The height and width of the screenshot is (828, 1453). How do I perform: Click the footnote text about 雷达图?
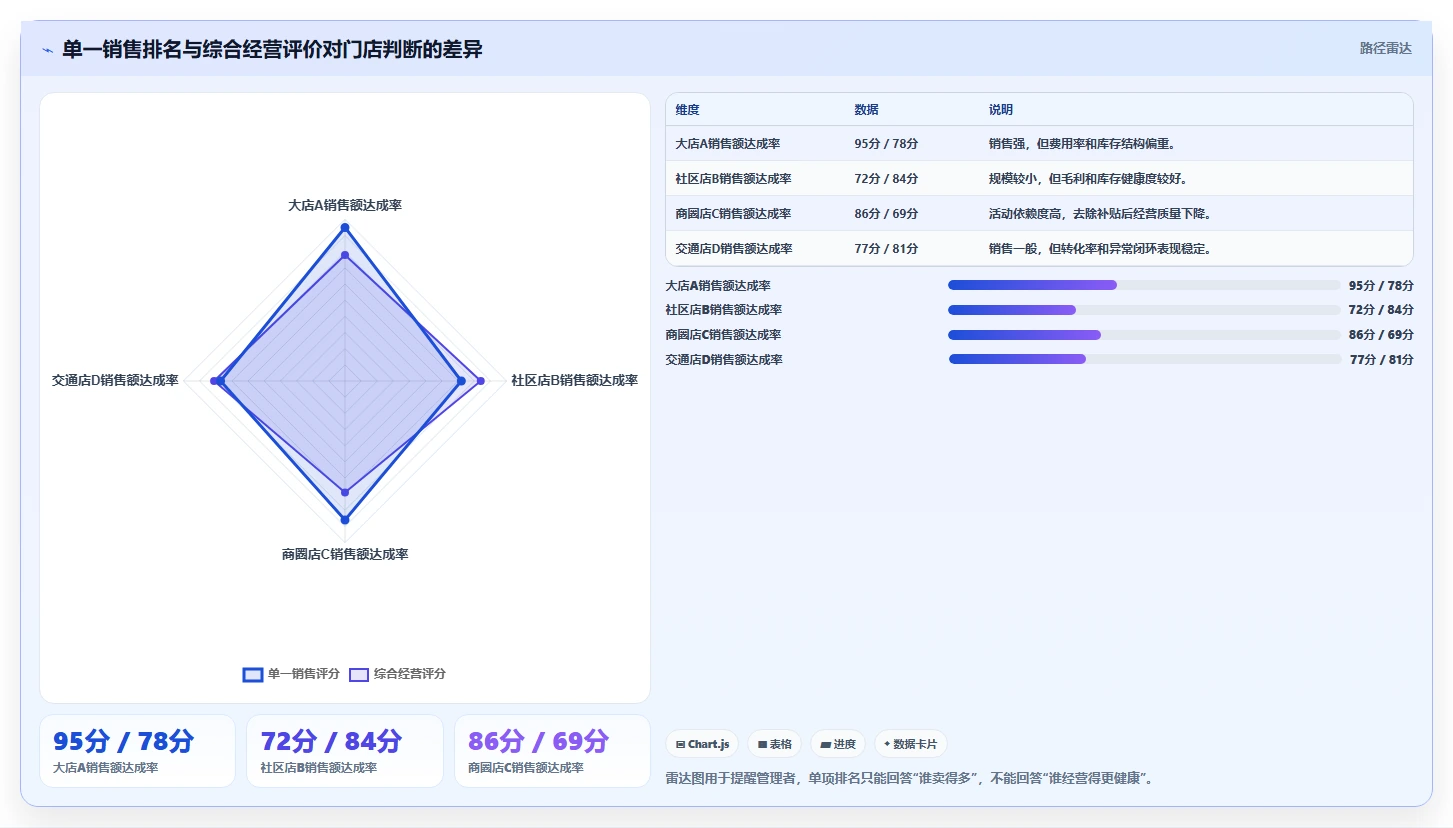coord(910,778)
